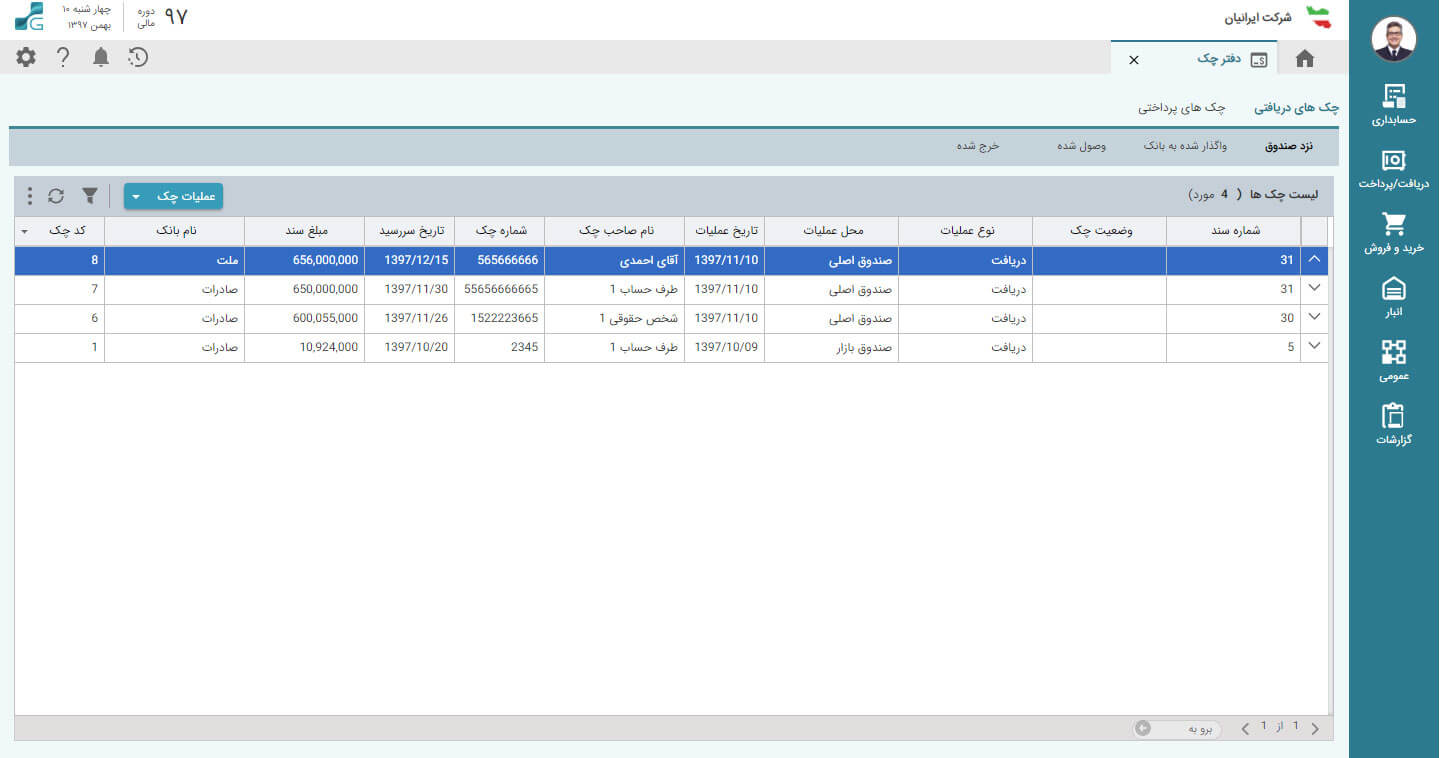Image resolution: width=1440 pixels, height=758 pixels.
Task: Select the نزد صندوق sub-tab
Action: tap(1289, 146)
